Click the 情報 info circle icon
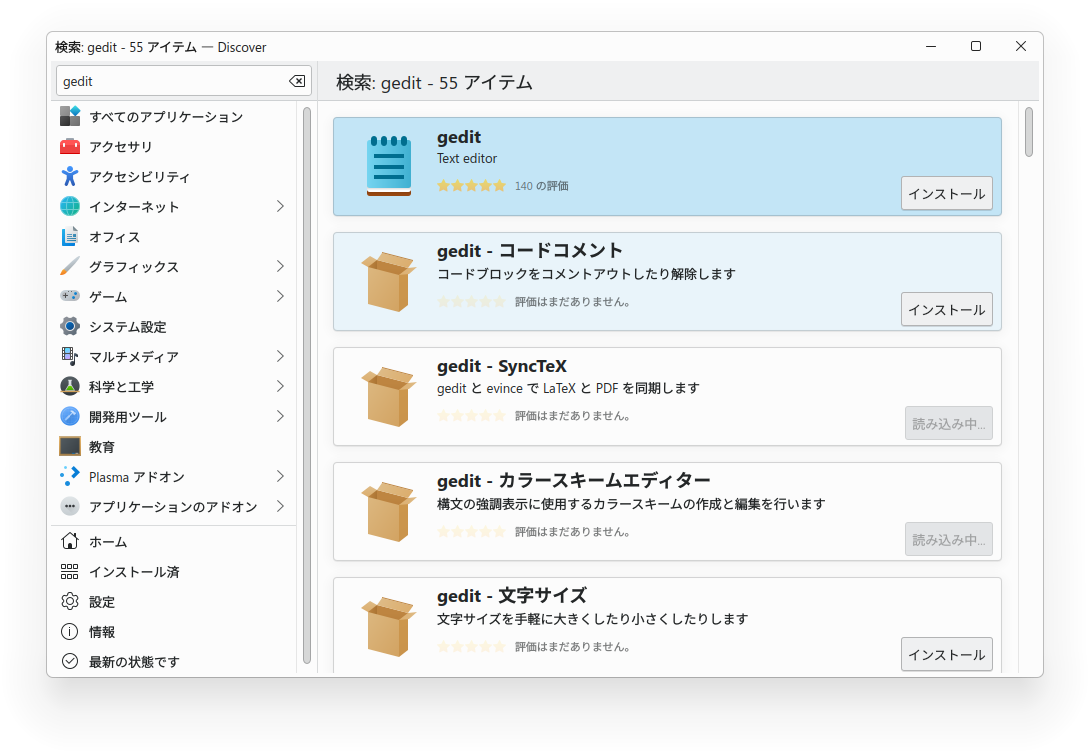The image size is (1090, 753). [70, 631]
